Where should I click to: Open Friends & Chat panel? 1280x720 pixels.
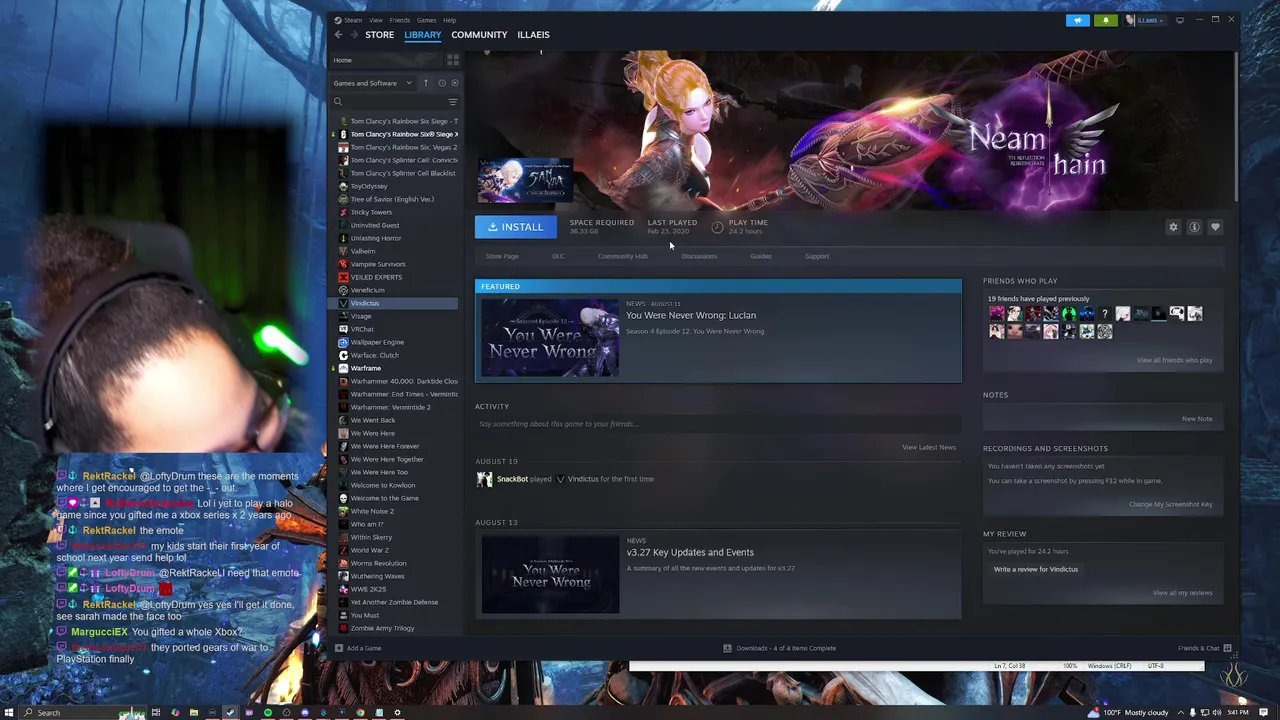[x=1204, y=648]
